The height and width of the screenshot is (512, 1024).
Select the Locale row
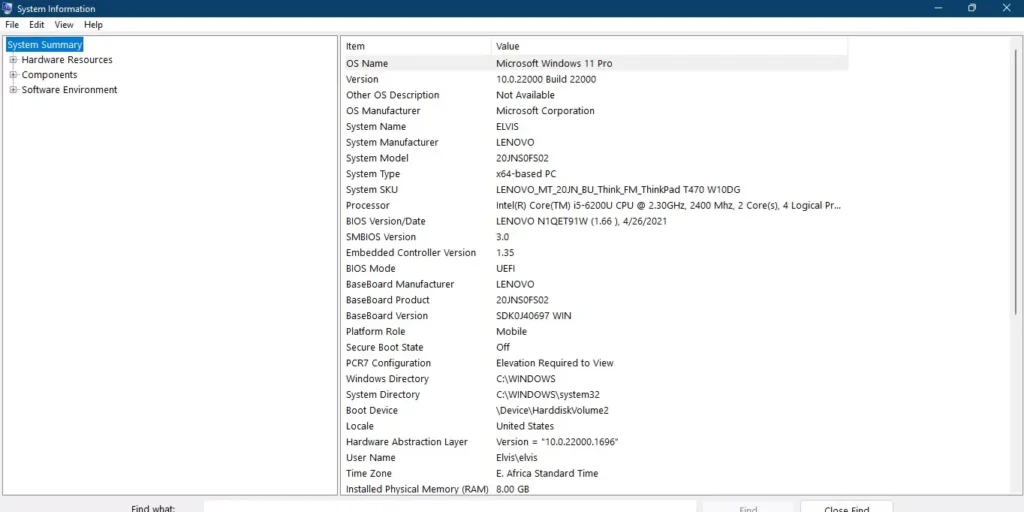tap(595, 426)
